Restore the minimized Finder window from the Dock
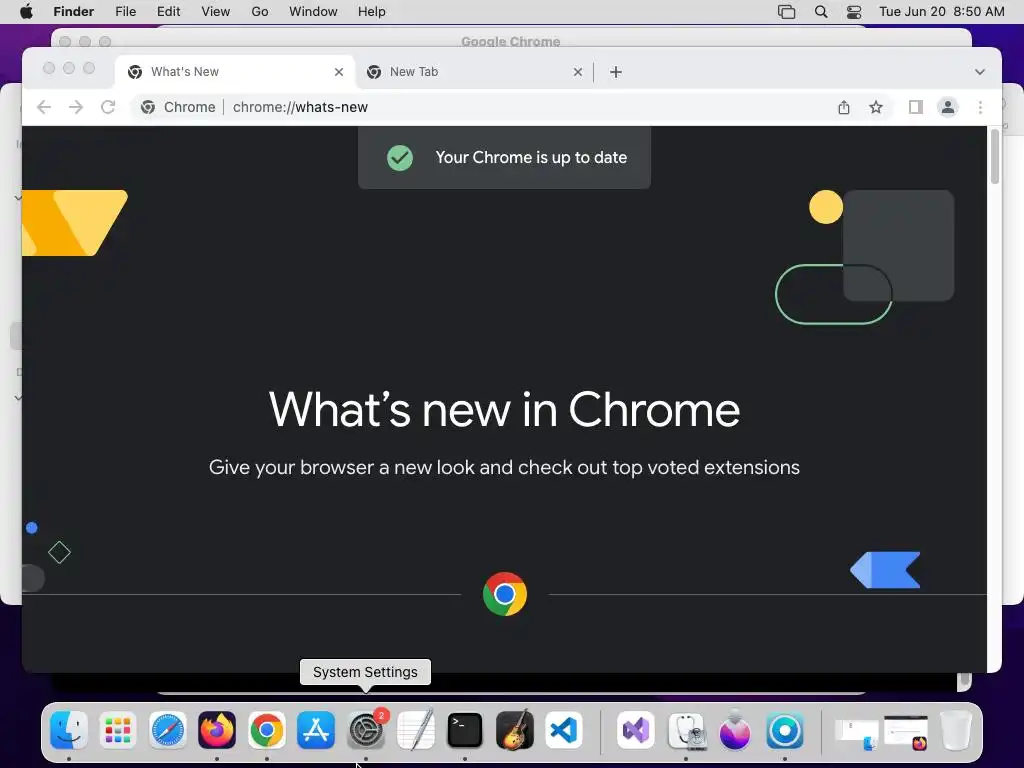Viewport: 1024px width, 768px height. pyautogui.click(x=857, y=734)
